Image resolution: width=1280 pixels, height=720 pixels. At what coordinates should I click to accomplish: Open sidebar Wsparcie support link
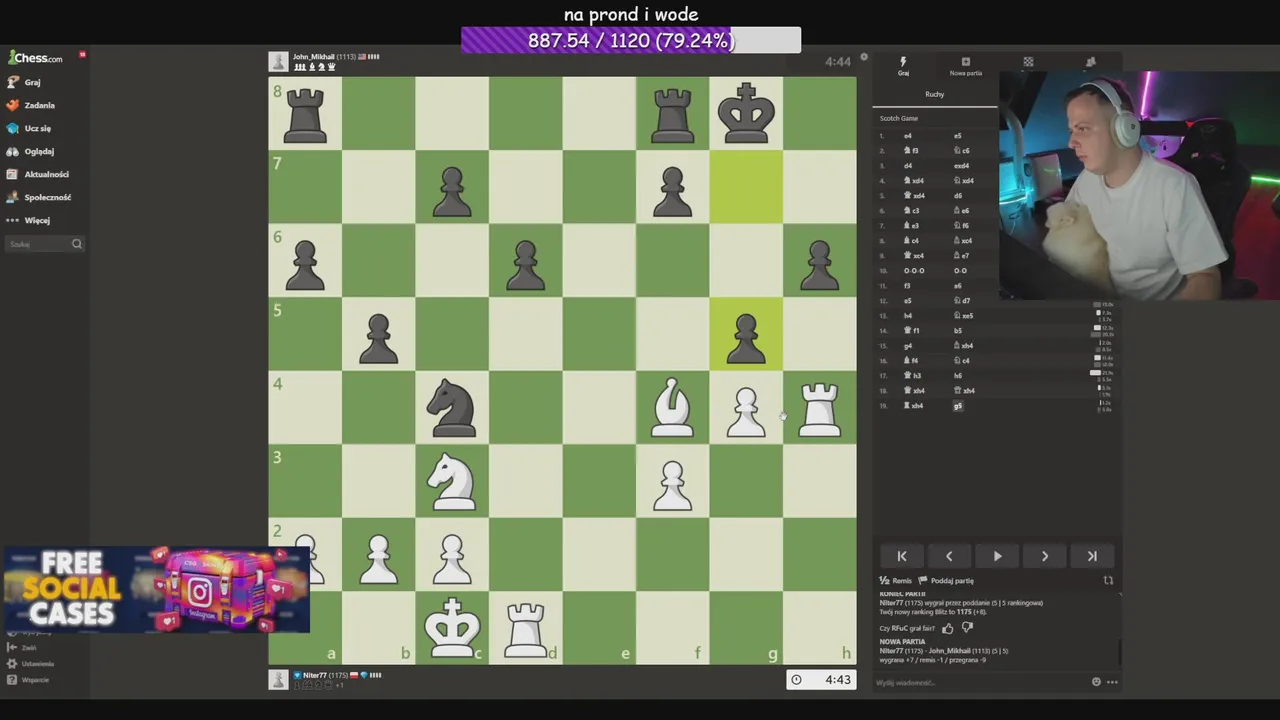(x=28, y=680)
